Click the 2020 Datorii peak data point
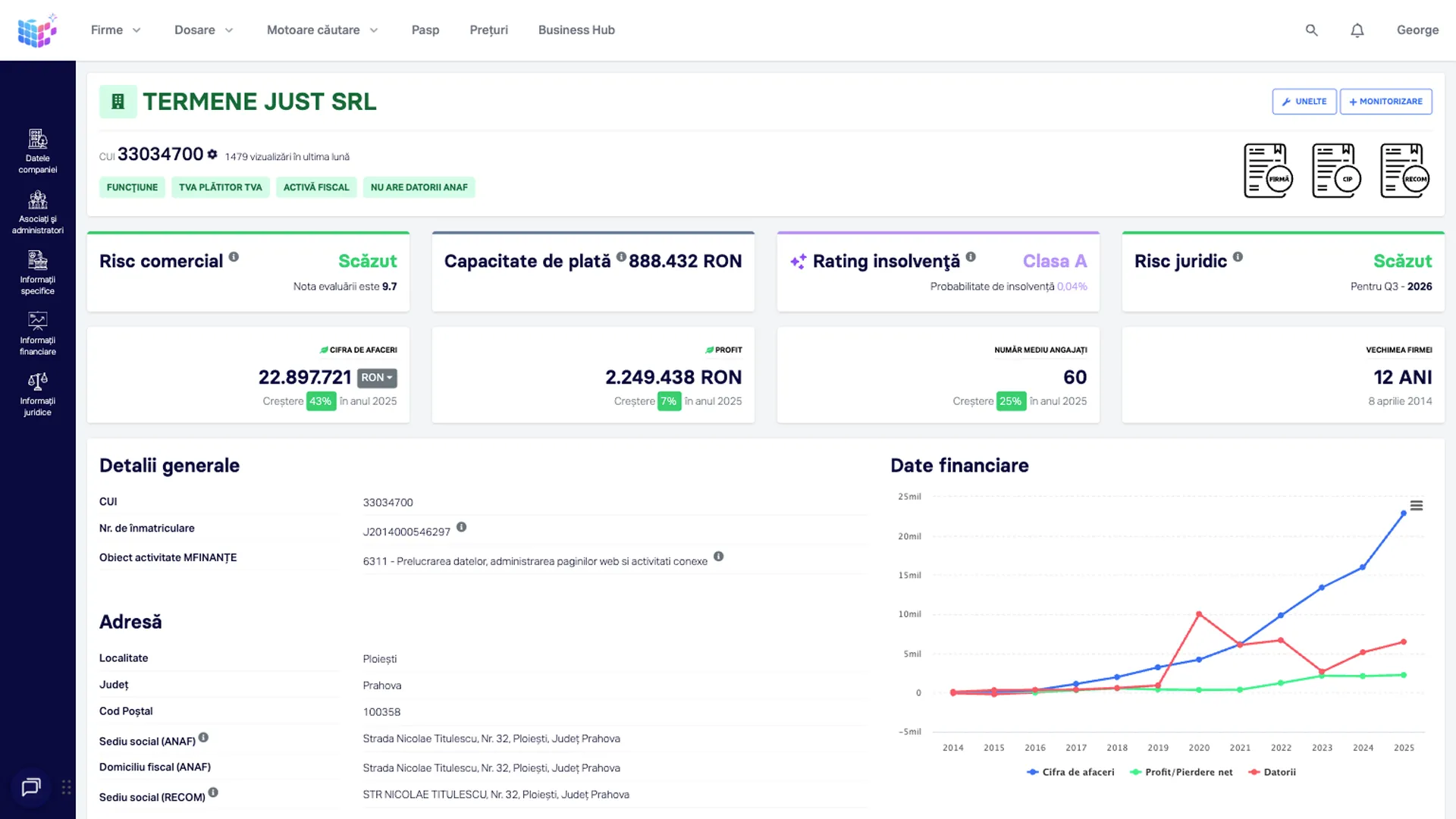This screenshot has width=1456, height=819. (1199, 614)
